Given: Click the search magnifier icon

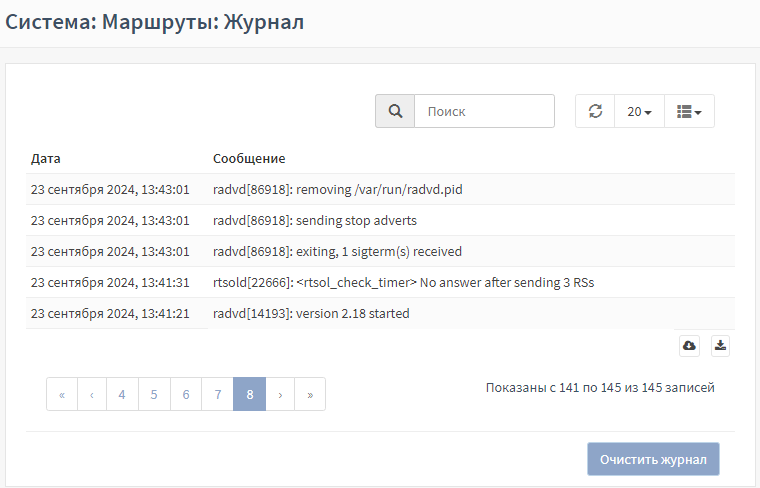Looking at the screenshot, I should click(x=395, y=111).
